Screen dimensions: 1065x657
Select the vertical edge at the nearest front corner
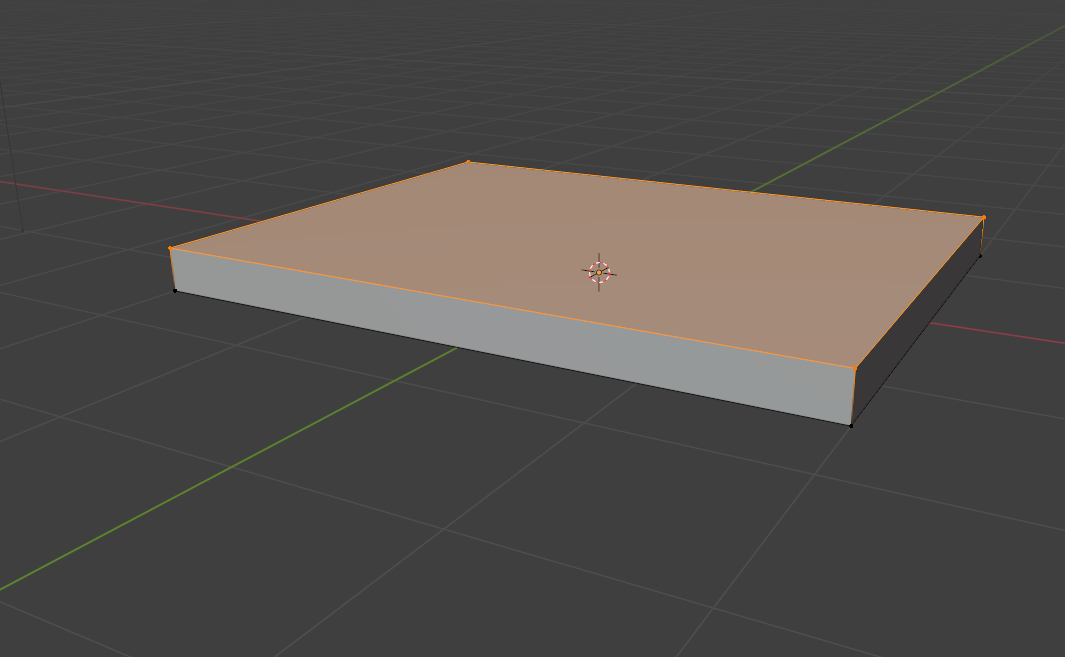pyautogui.click(x=853, y=397)
